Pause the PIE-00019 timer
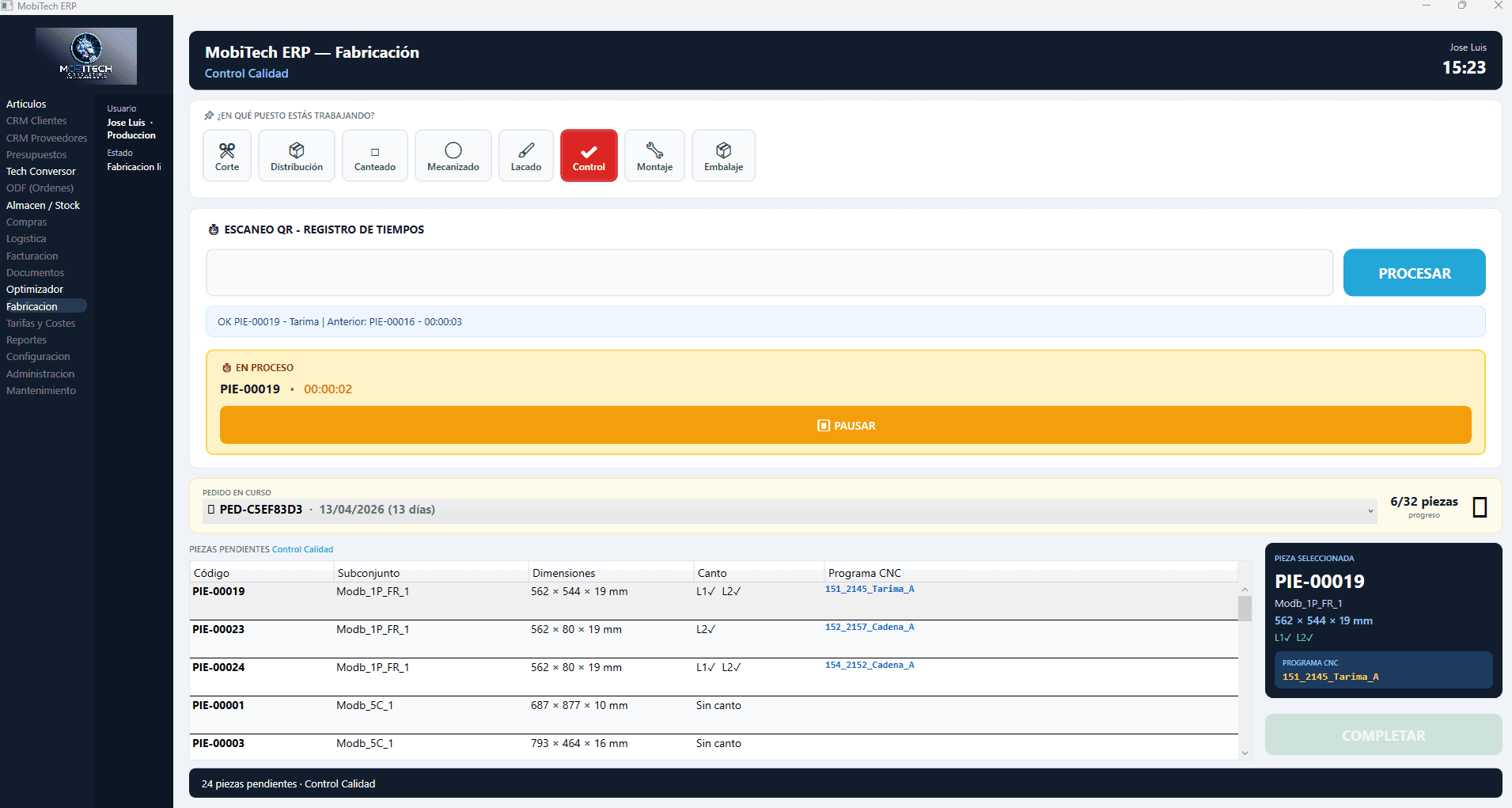The height and width of the screenshot is (808, 1512). [845, 426]
